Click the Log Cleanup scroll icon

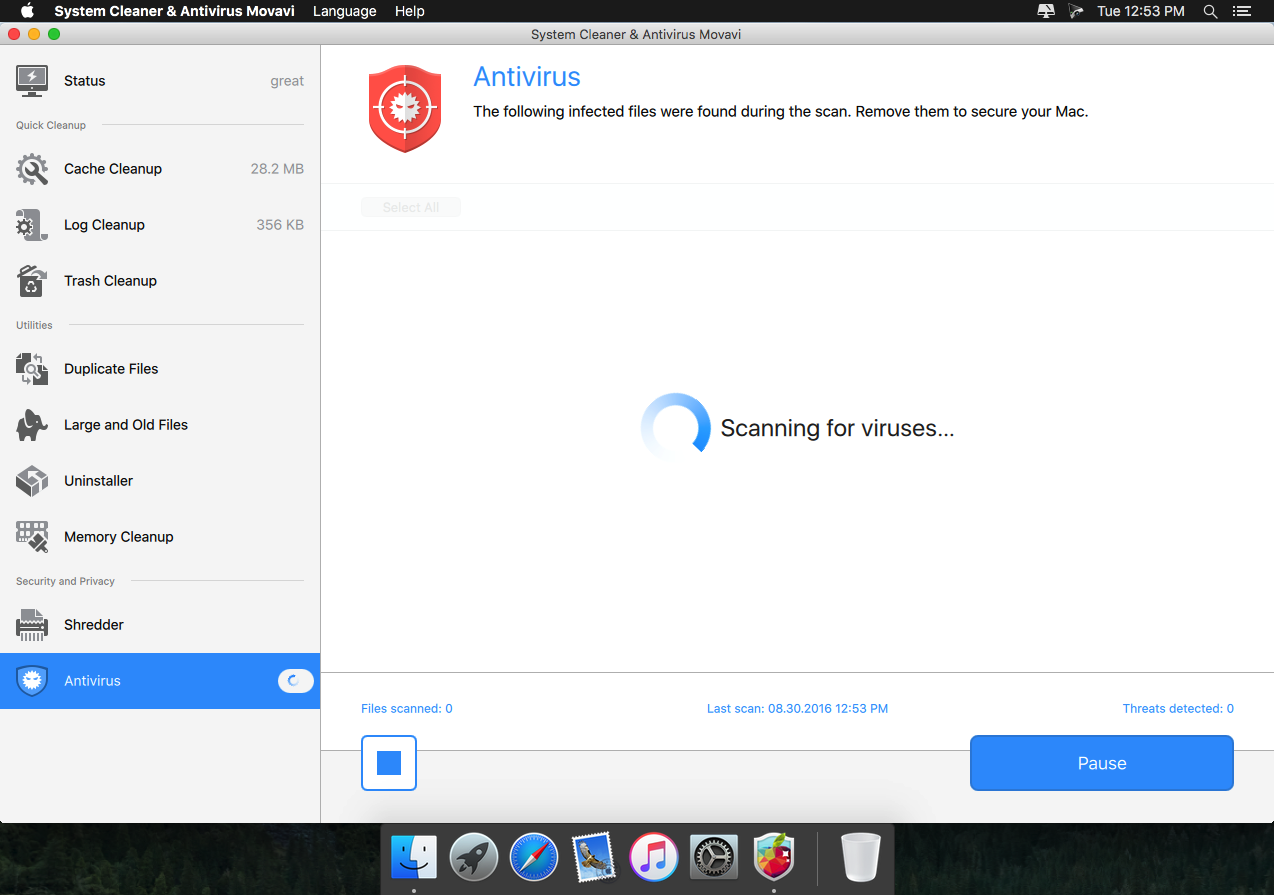click(x=32, y=225)
